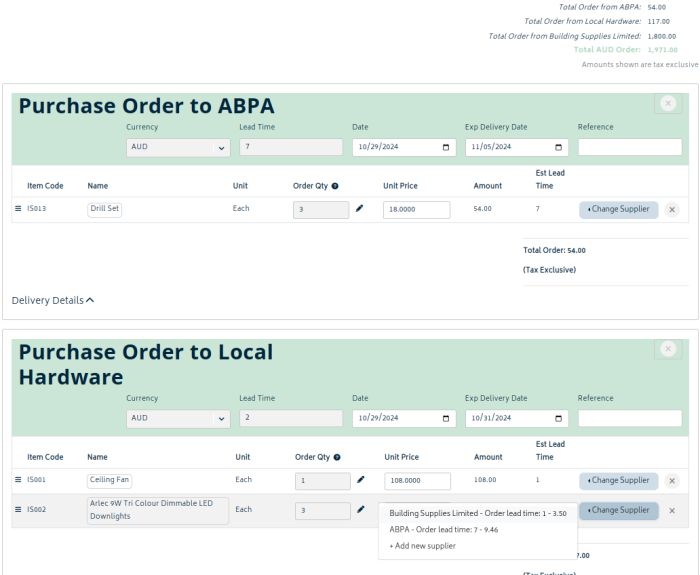
Task: Close the Purchase Order to ABPA card
Action: (x=668, y=104)
